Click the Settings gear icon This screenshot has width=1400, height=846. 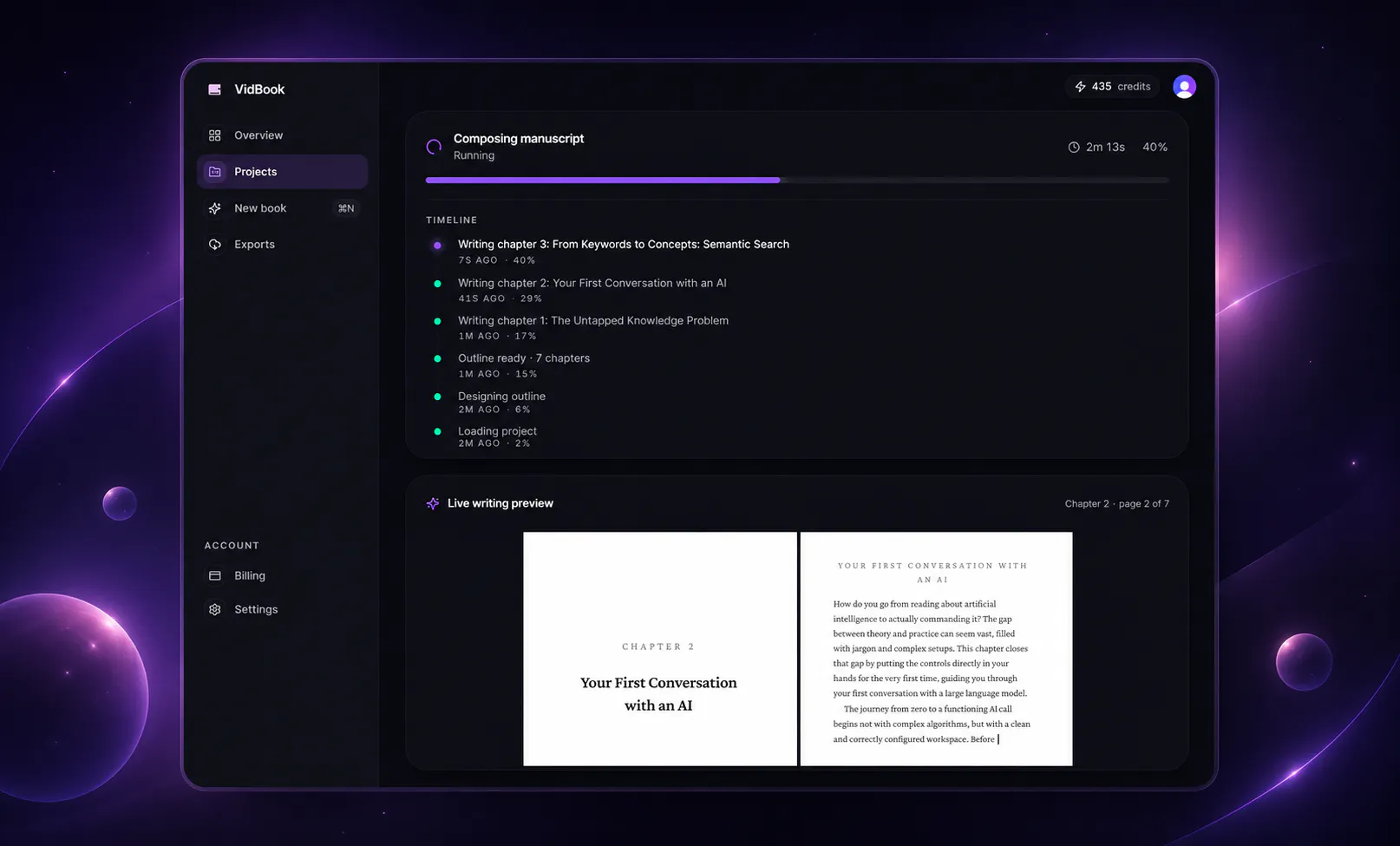tap(215, 609)
